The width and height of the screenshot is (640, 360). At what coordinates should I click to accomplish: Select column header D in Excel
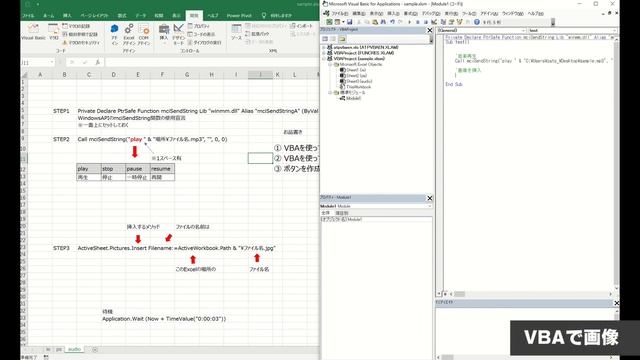(x=113, y=75)
